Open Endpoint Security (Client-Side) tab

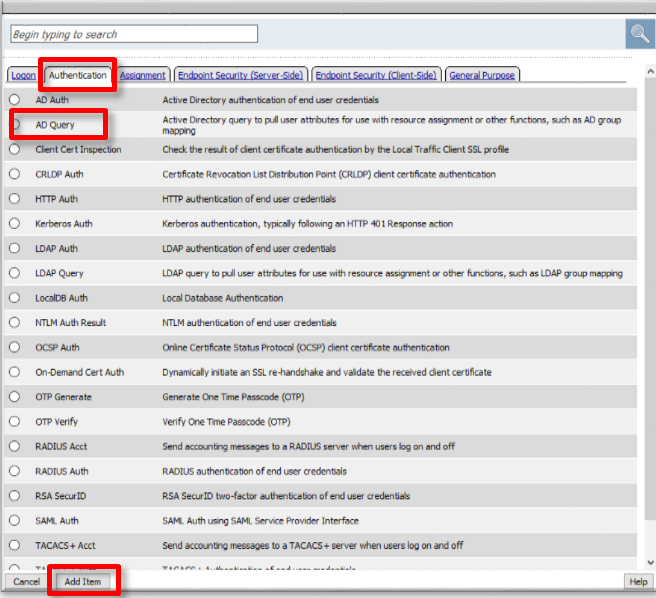[x=376, y=75]
